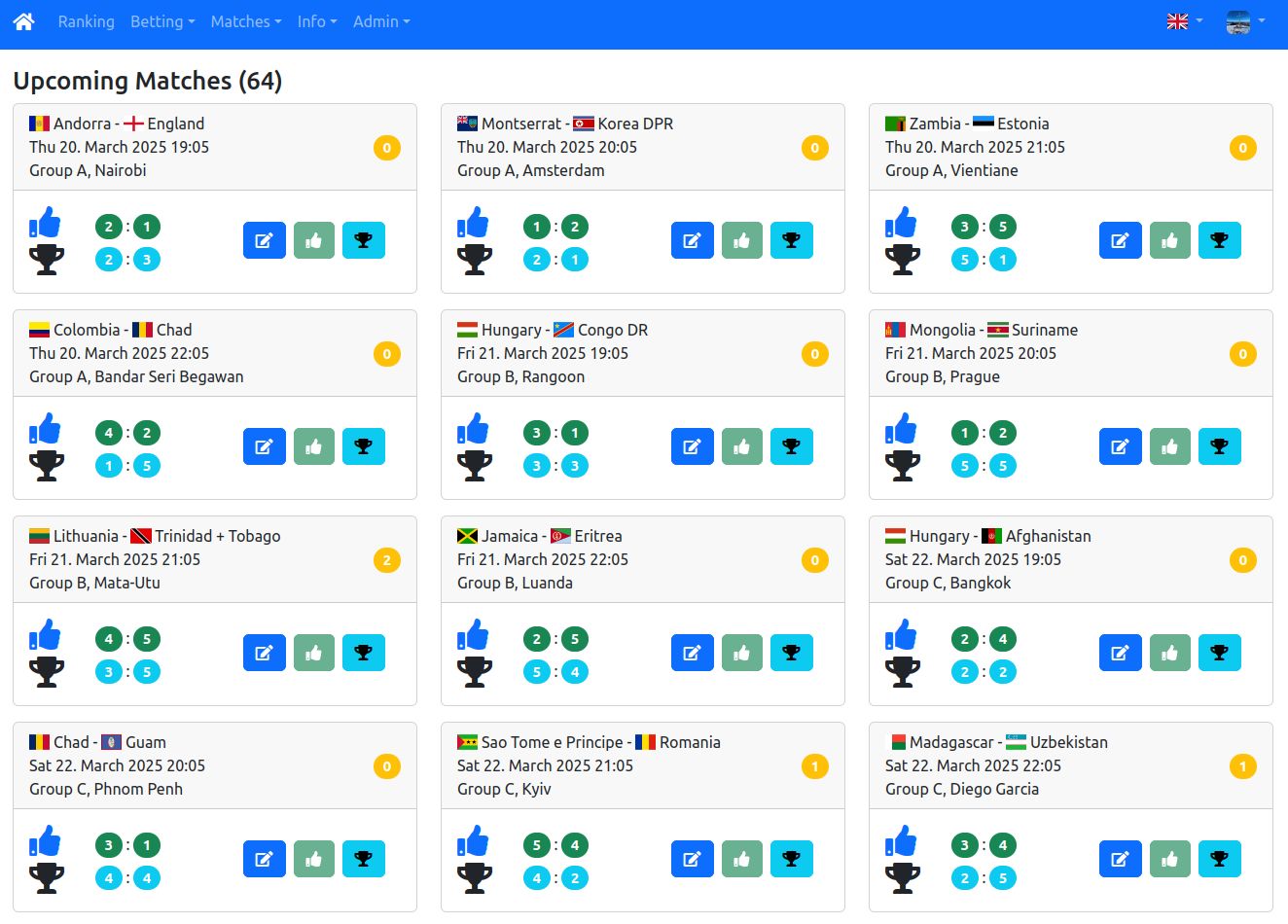Open the Ranking page
Screen dimensions: 1288x924
(86, 21)
